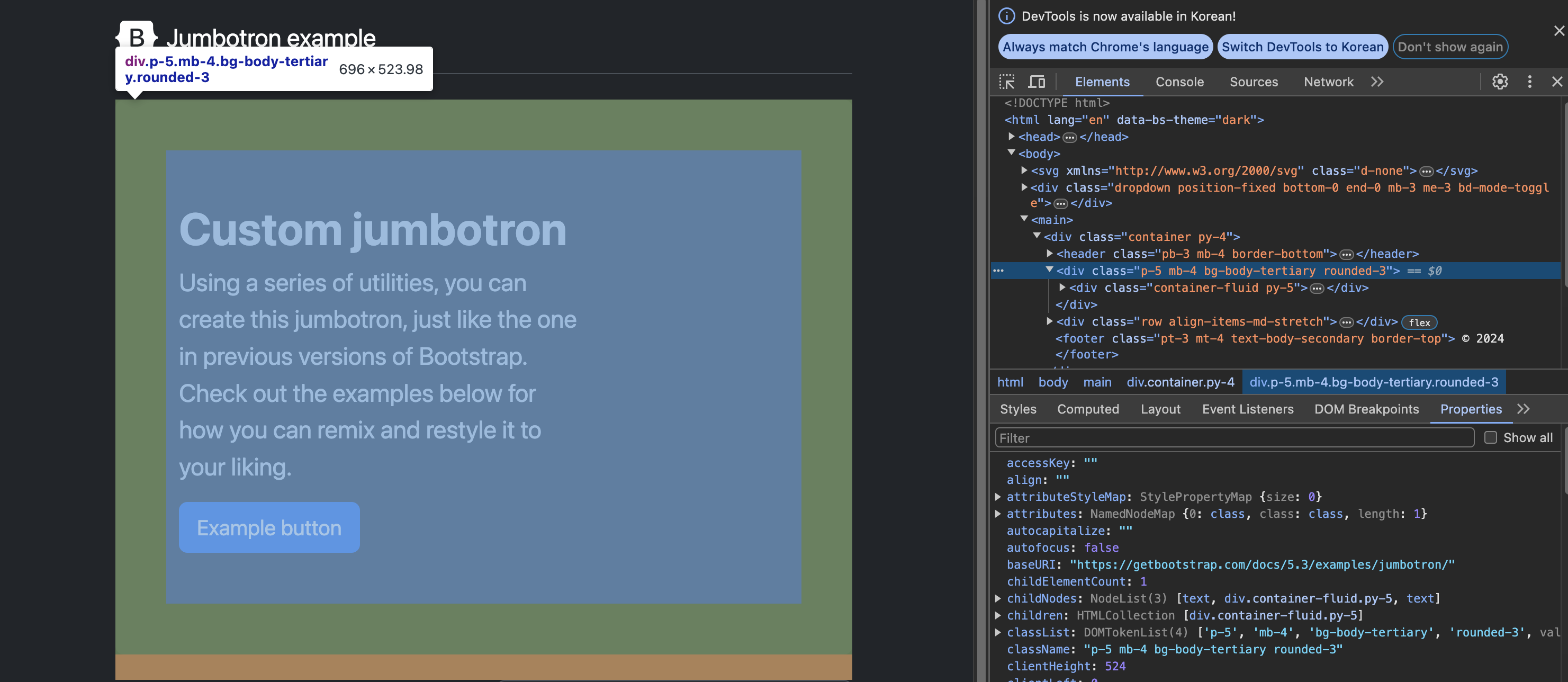1568x682 pixels.
Task: Open the Event Listeners tab
Action: 1247,409
